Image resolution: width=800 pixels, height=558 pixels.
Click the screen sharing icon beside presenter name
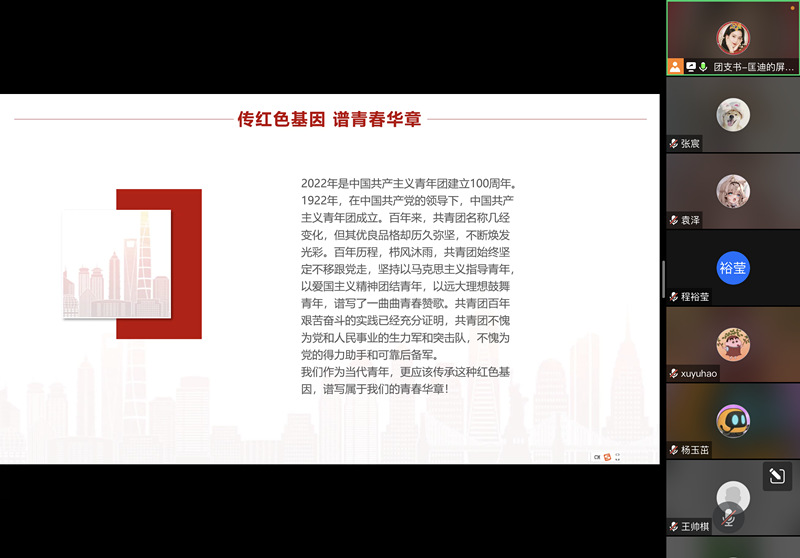coord(691,67)
